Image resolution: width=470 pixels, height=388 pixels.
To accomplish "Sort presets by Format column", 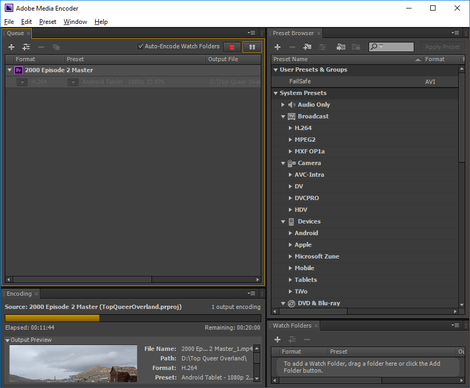I will [x=443, y=59].
